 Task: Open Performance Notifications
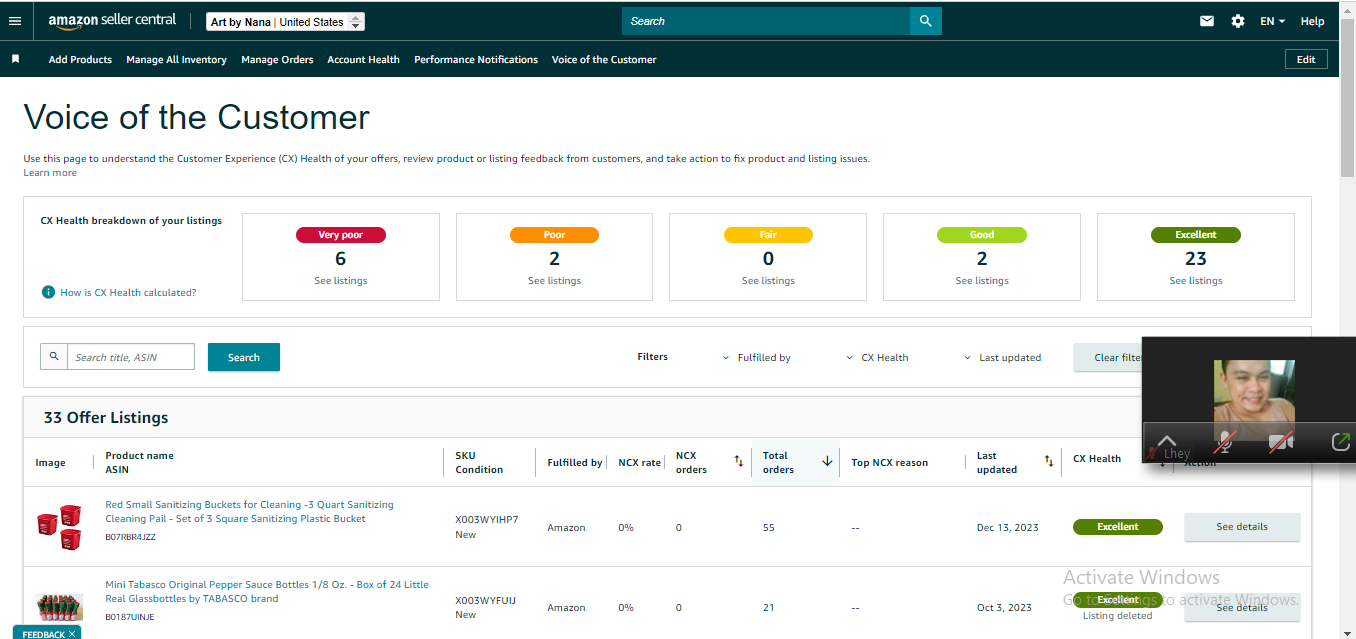tap(476, 59)
